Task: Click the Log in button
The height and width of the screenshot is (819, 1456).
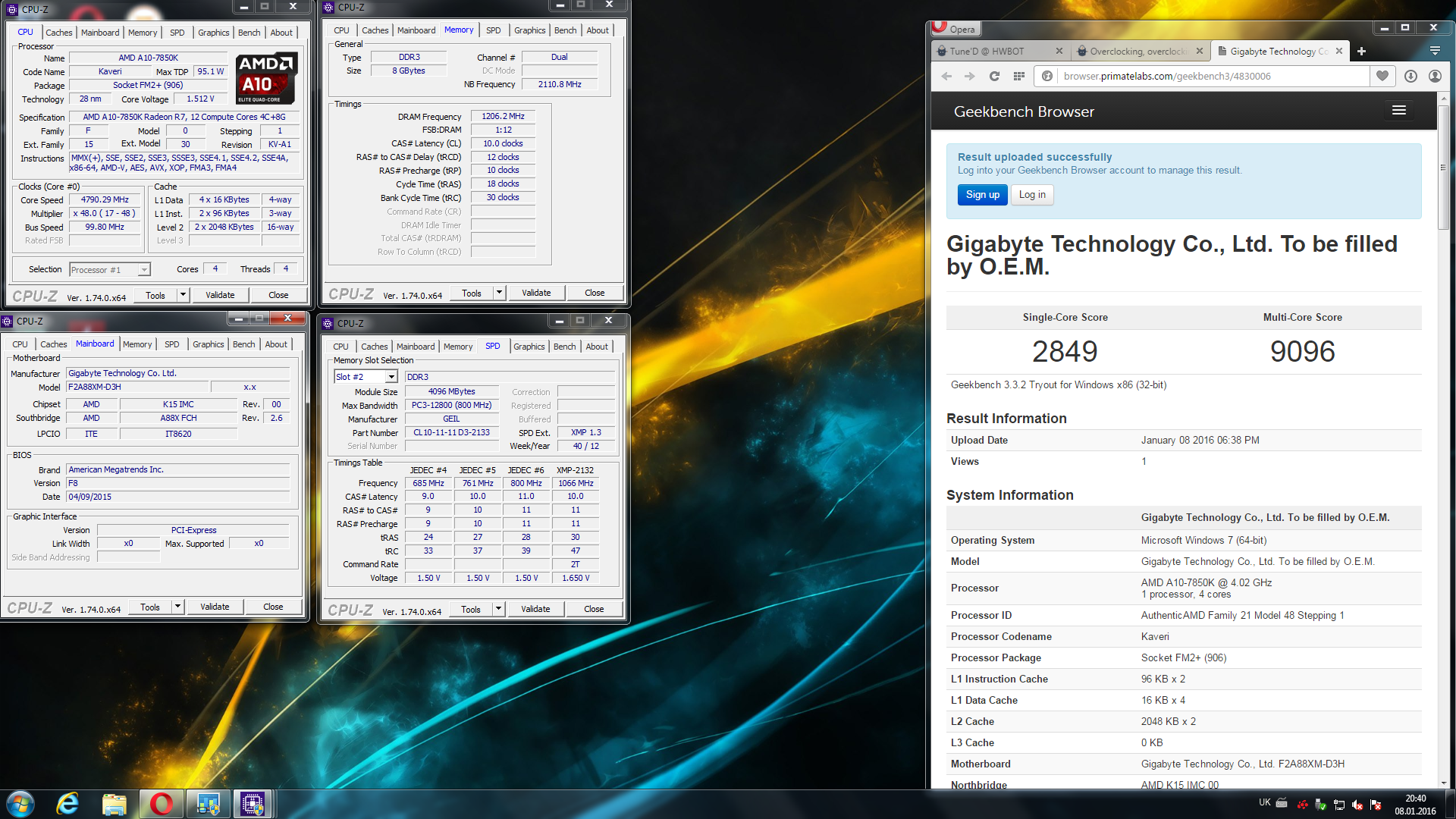Action: (x=1032, y=195)
